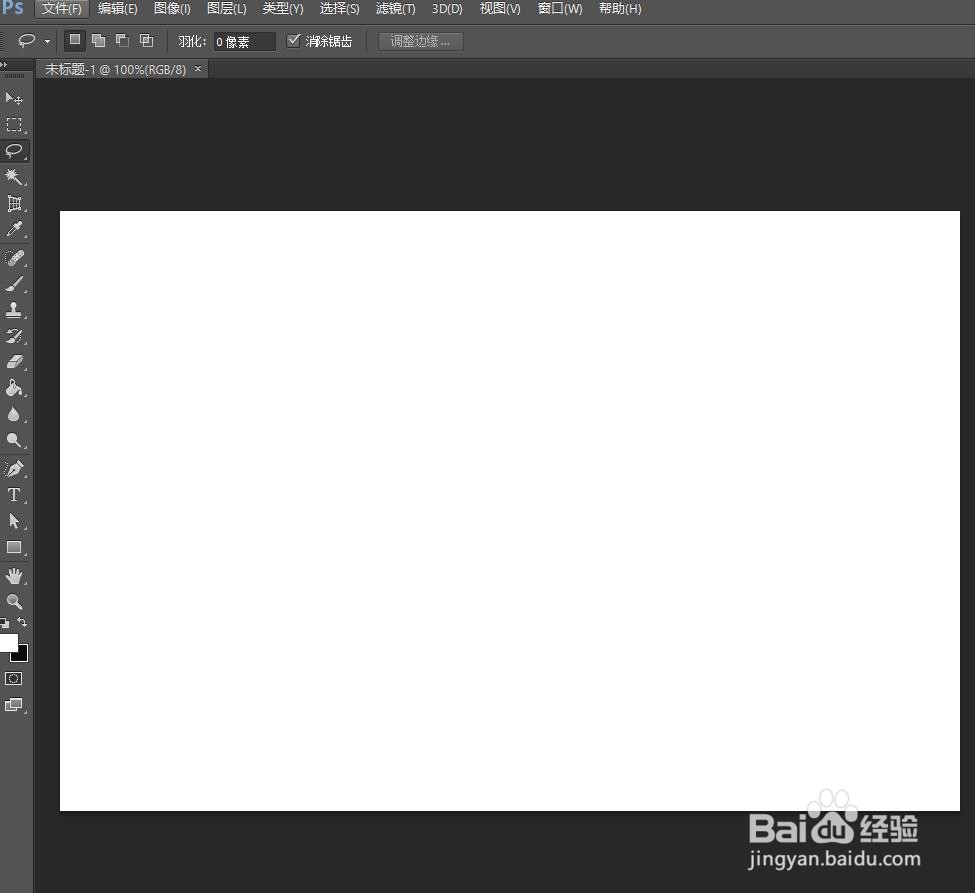
Task: Open the 窗口(W) menu
Action: coord(560,9)
